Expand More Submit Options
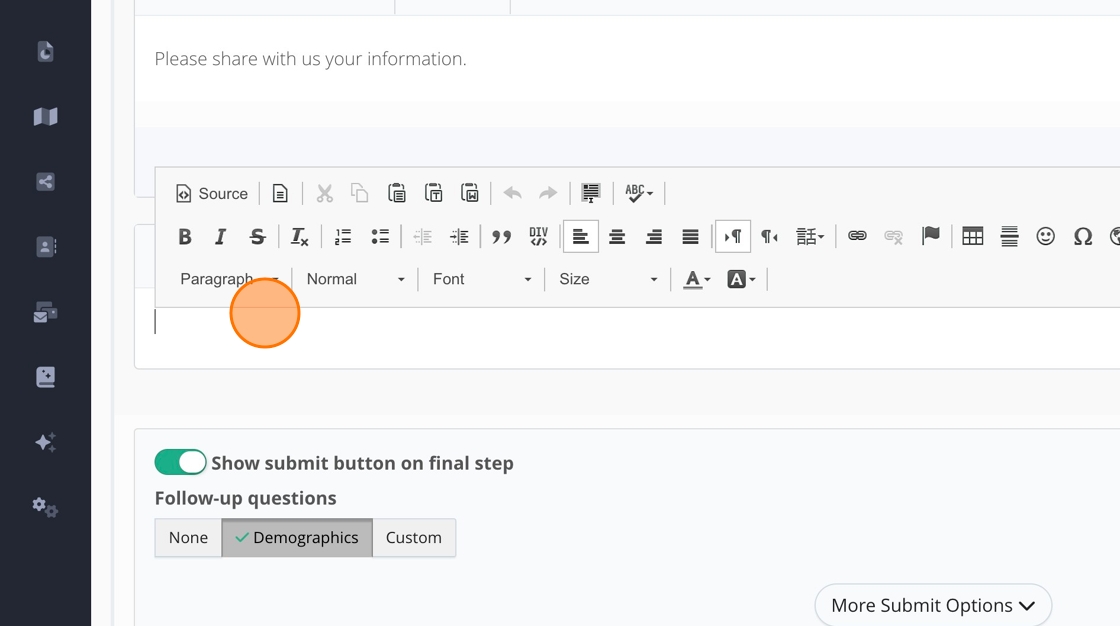 click(x=933, y=605)
